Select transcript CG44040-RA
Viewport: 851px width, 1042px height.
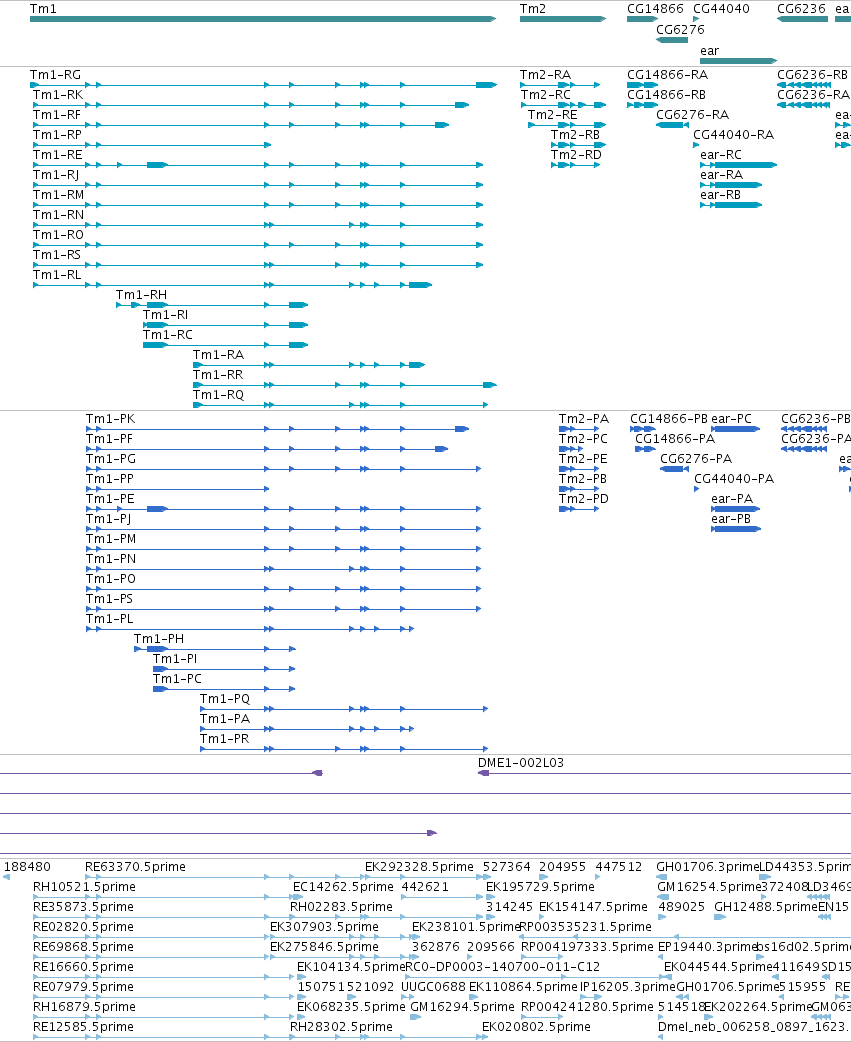tap(733, 134)
